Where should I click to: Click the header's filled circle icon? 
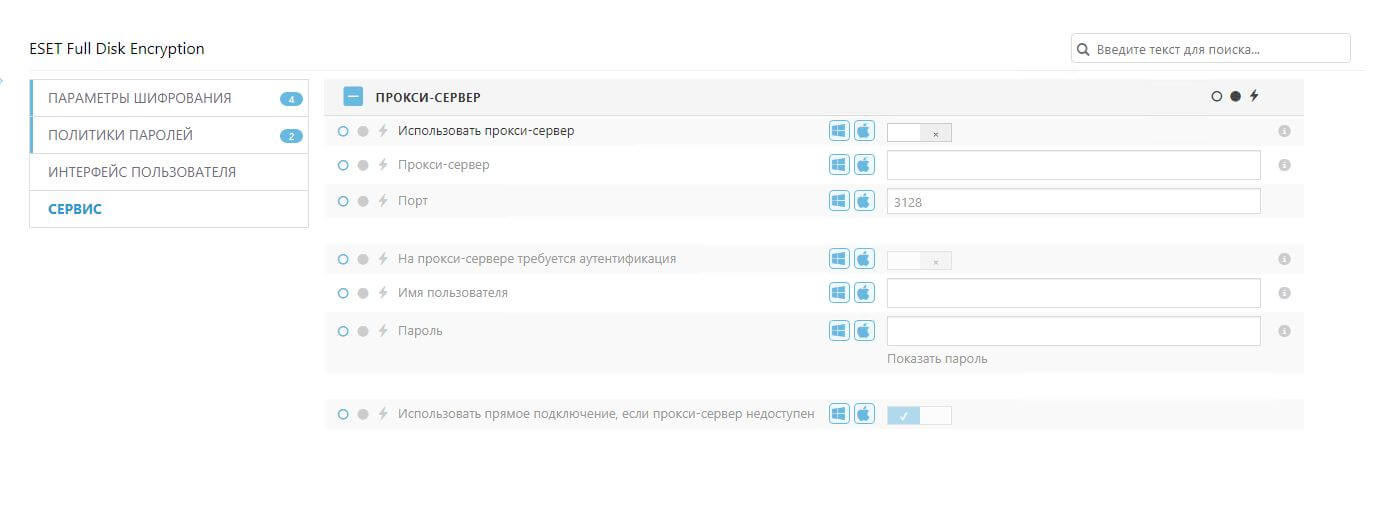[x=1235, y=97]
